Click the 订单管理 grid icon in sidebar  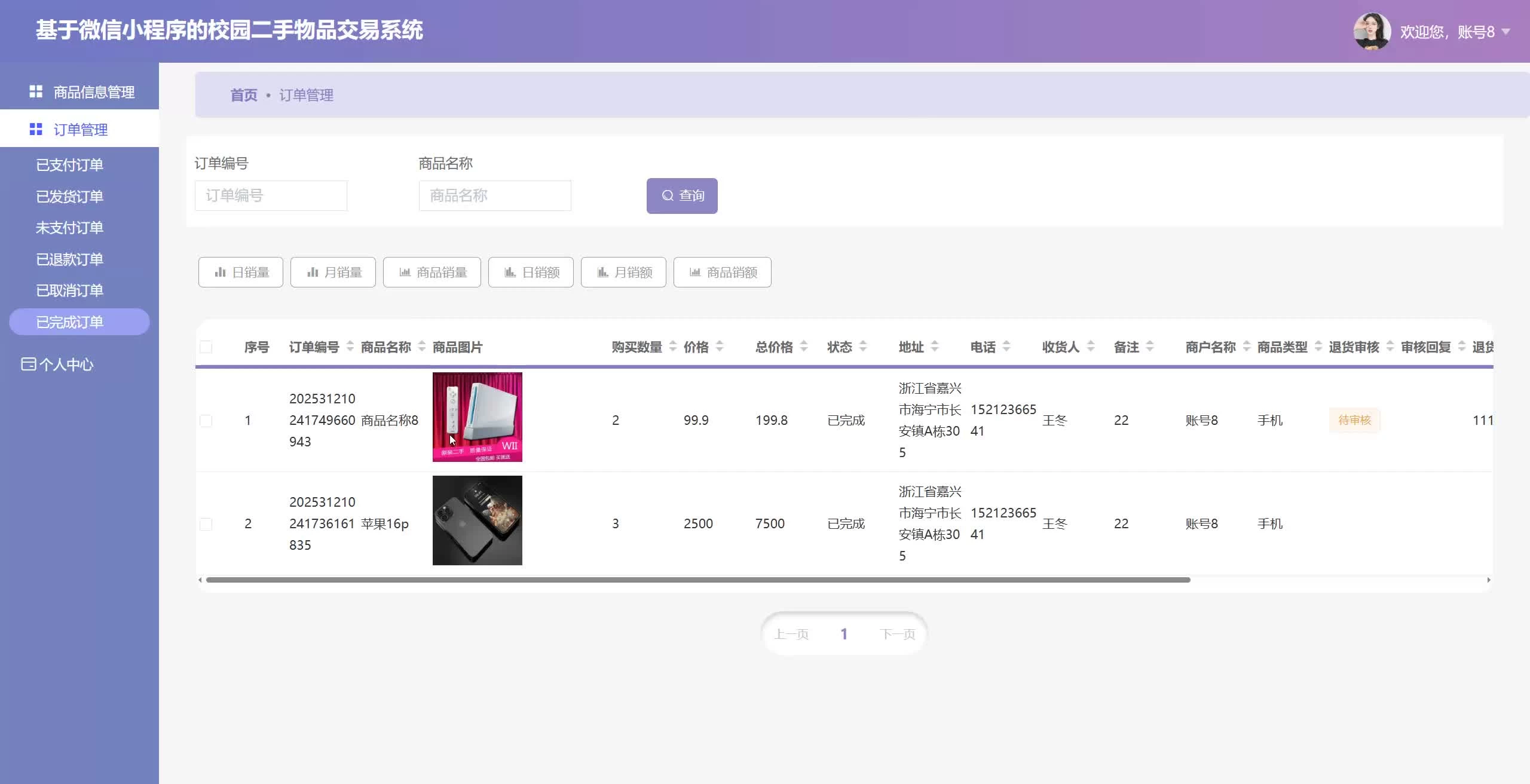coord(36,129)
